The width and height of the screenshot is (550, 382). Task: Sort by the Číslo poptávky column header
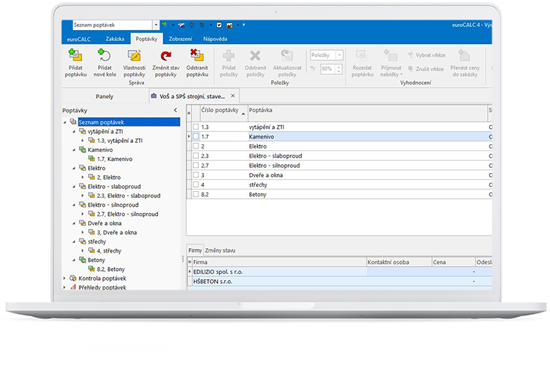(224, 112)
